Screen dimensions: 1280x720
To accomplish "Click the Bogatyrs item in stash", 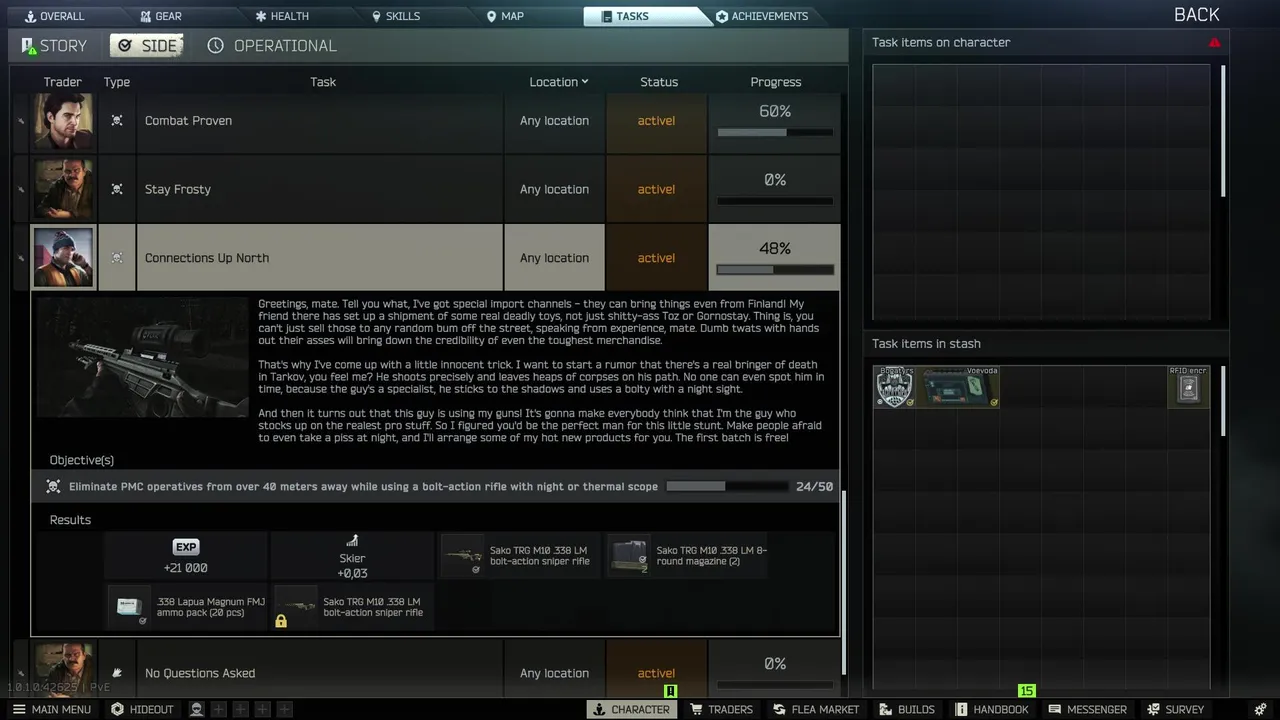I will (894, 387).
